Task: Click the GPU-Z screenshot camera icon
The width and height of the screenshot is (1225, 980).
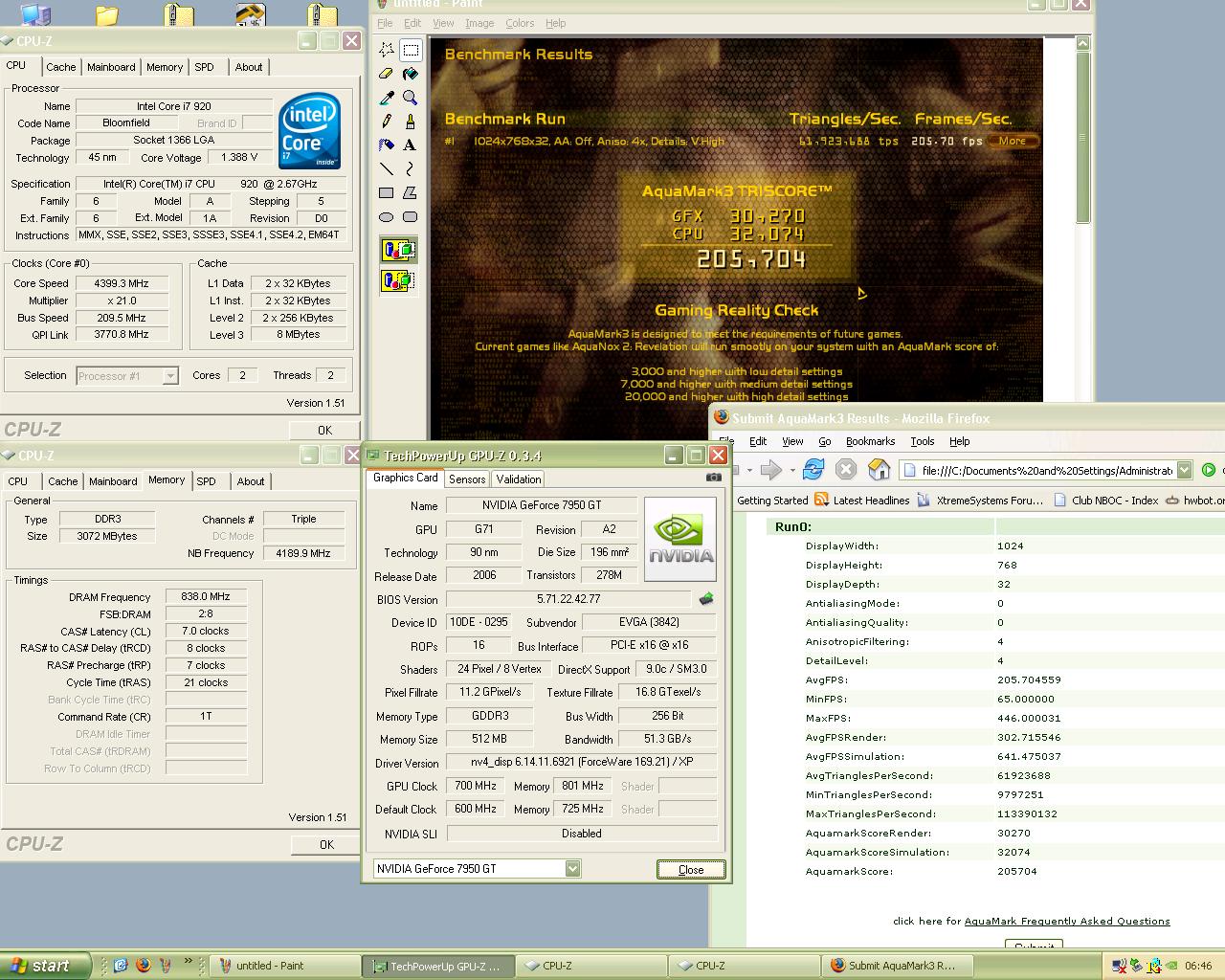Action: coord(714,477)
